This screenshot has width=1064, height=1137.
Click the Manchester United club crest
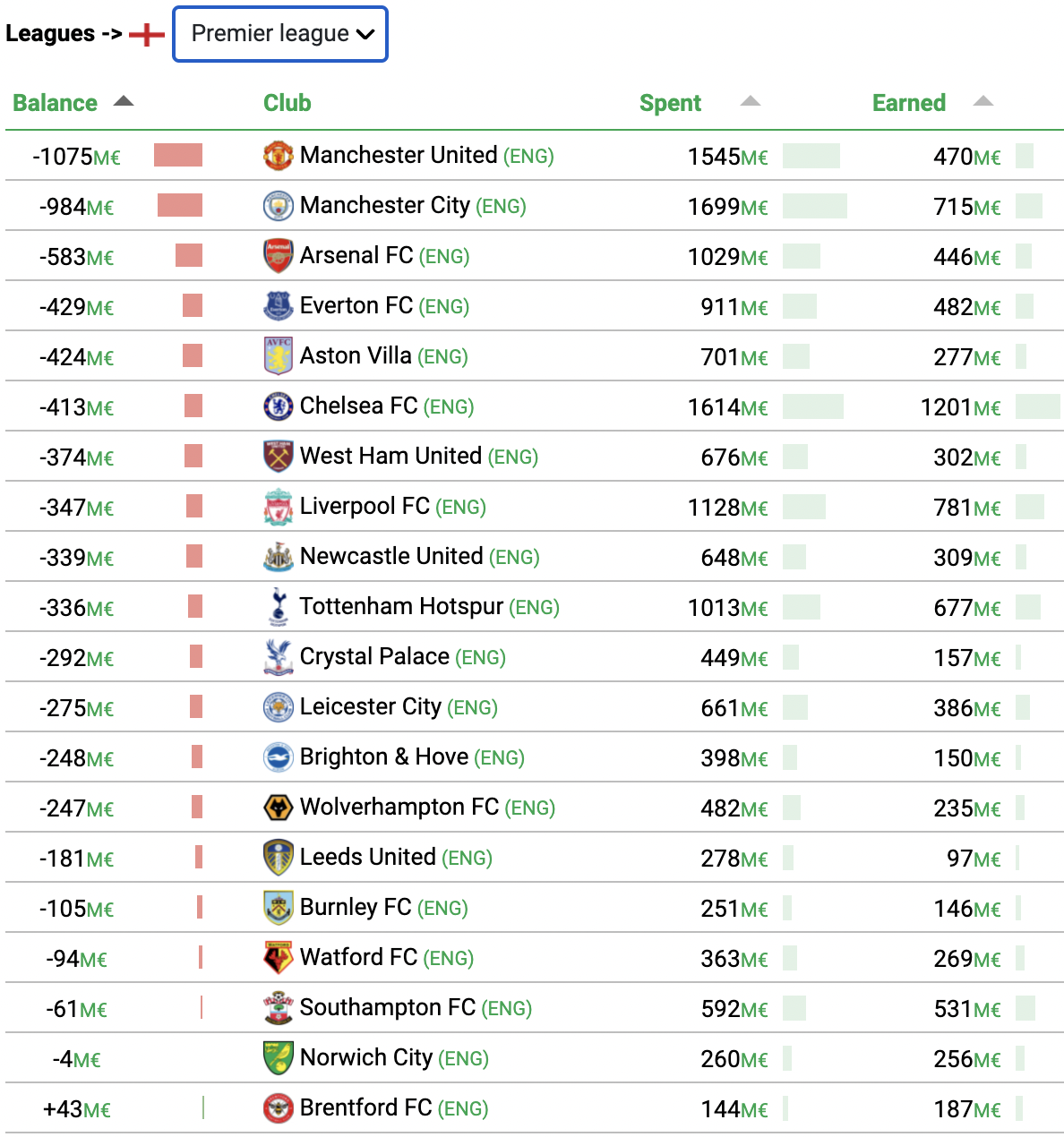[279, 155]
